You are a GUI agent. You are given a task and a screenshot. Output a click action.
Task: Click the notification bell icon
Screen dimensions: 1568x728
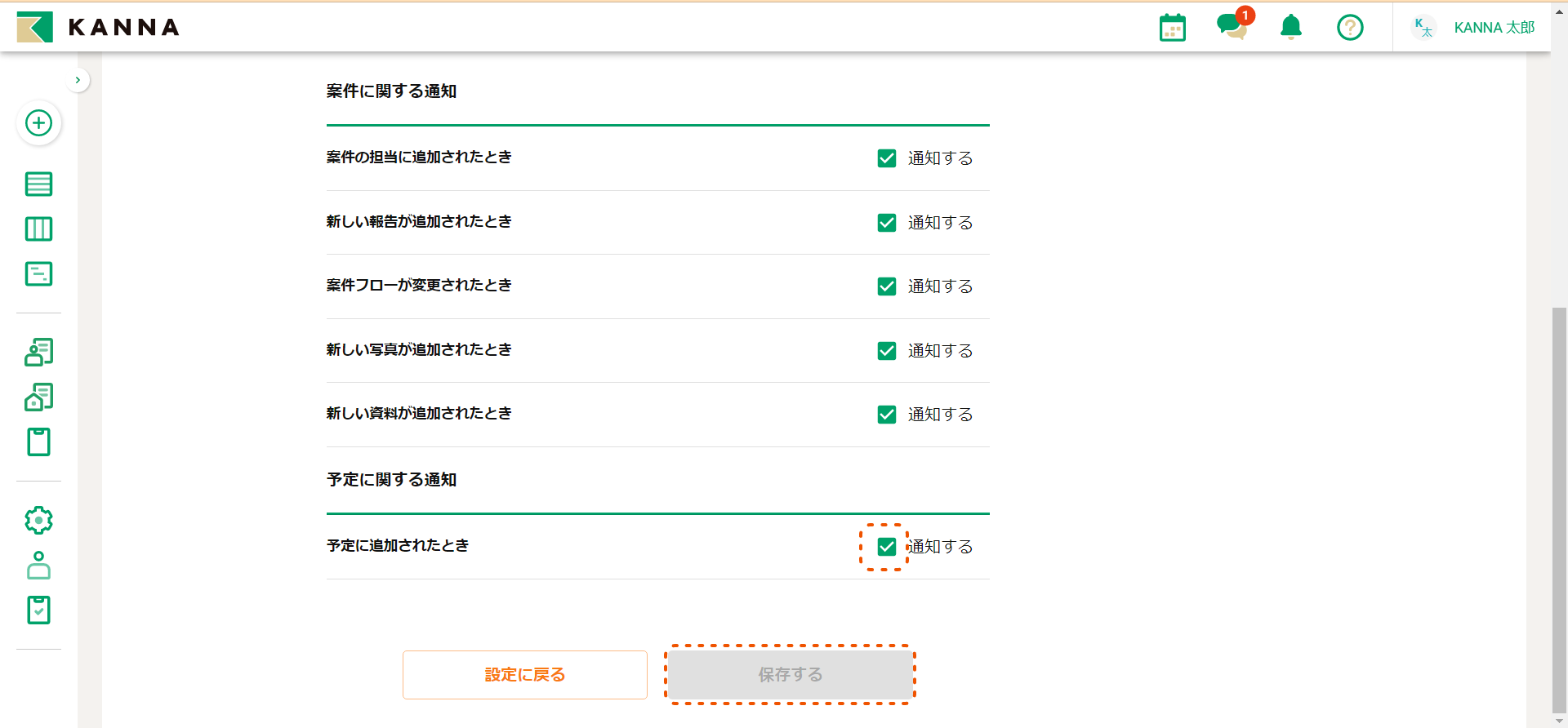[1290, 28]
